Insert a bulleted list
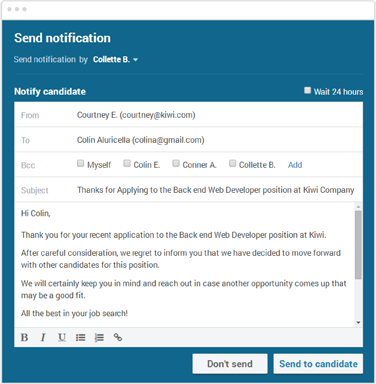This screenshot has height=384, width=376. pyautogui.click(x=80, y=337)
